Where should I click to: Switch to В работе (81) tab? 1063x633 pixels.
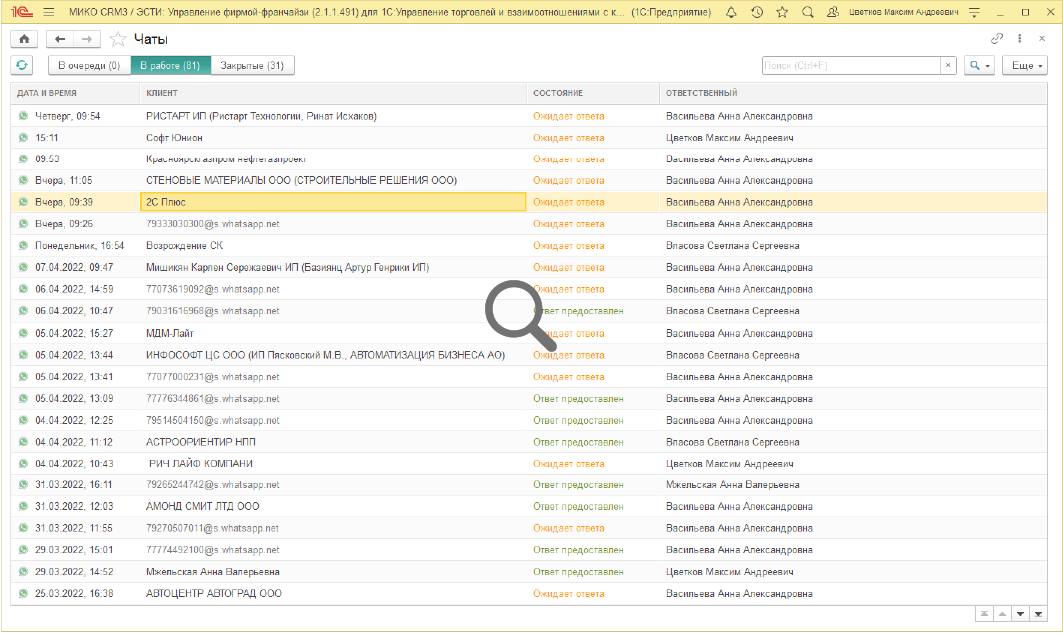click(170, 66)
